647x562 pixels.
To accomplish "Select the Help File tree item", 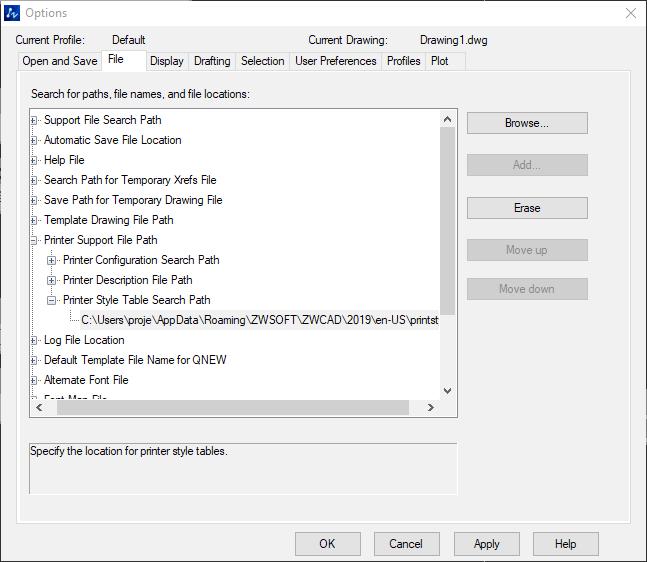I will pyautogui.click(x=64, y=160).
